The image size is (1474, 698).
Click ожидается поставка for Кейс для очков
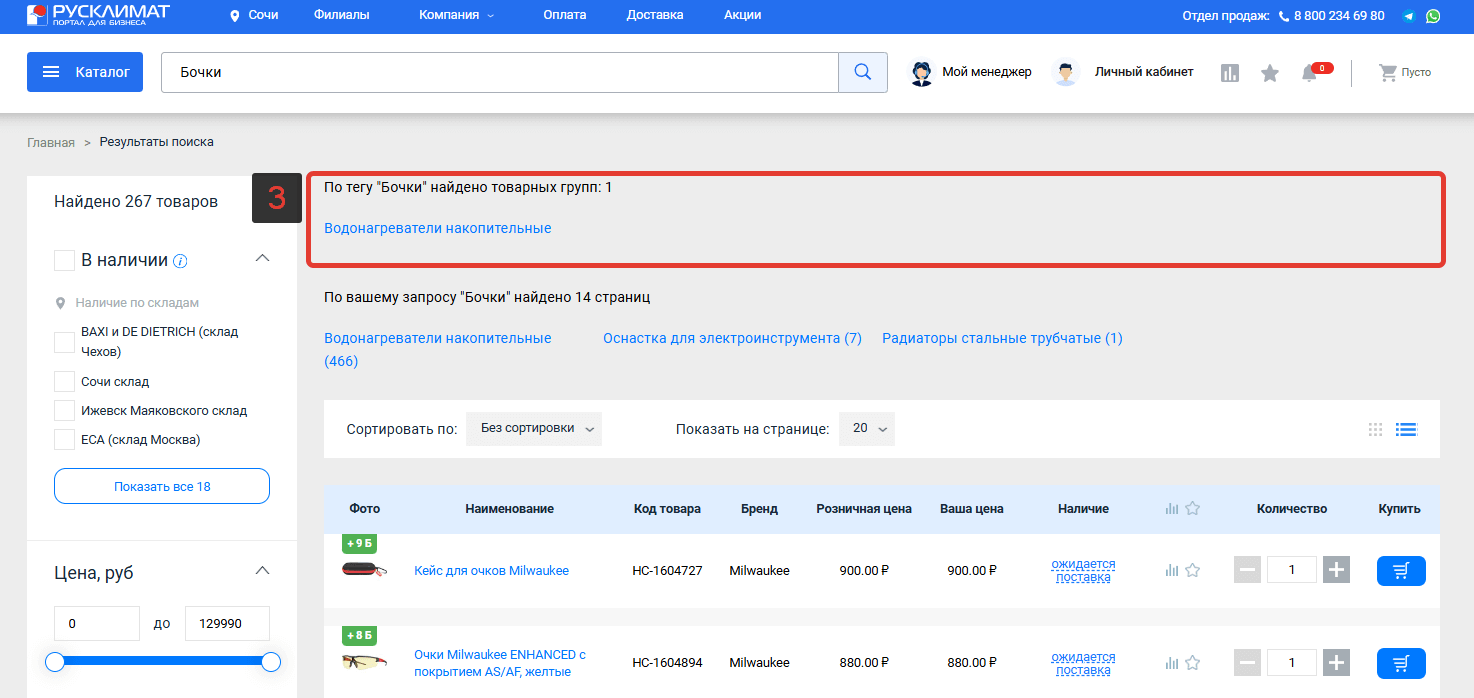1083,570
